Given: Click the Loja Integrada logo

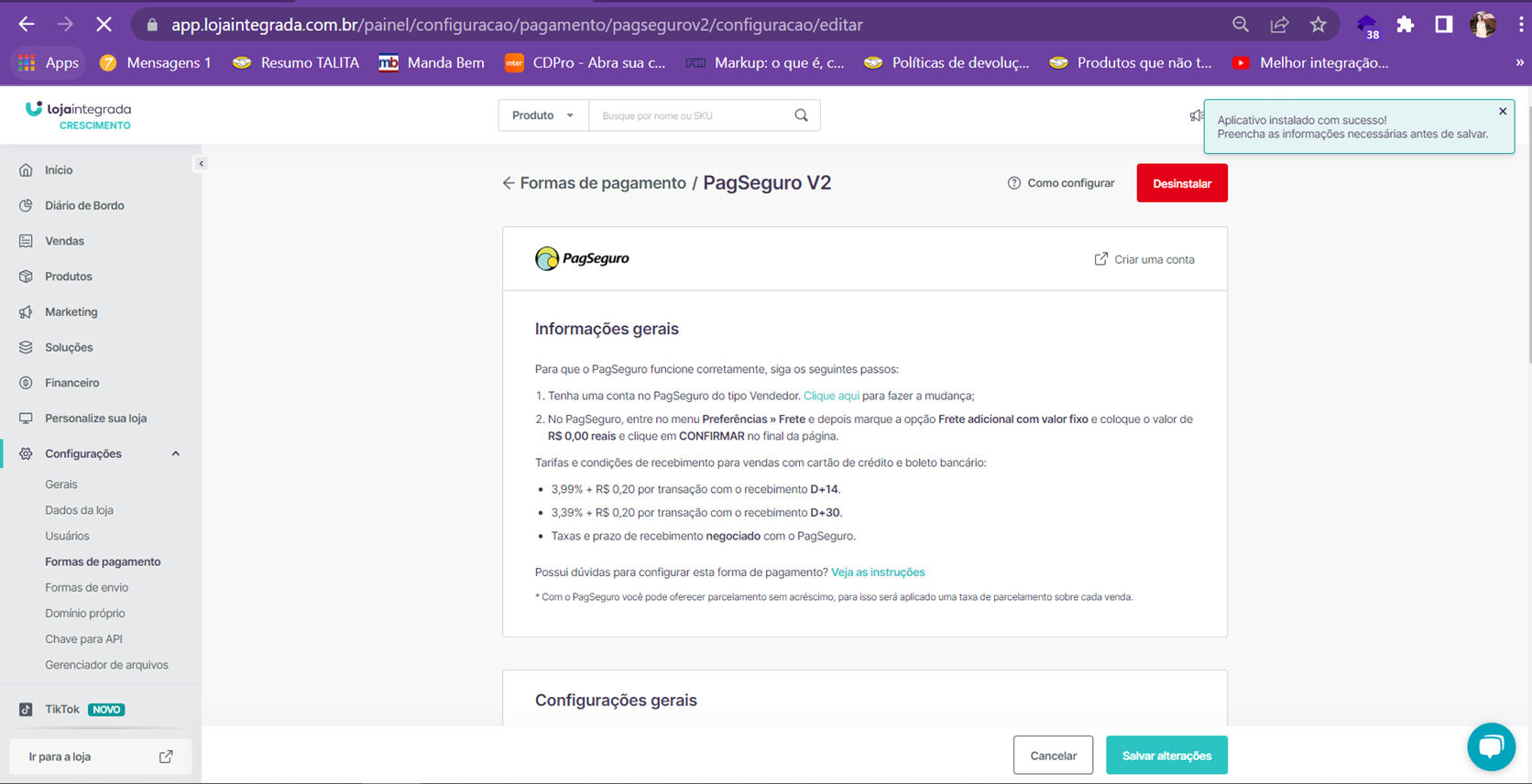Looking at the screenshot, I should [x=79, y=115].
